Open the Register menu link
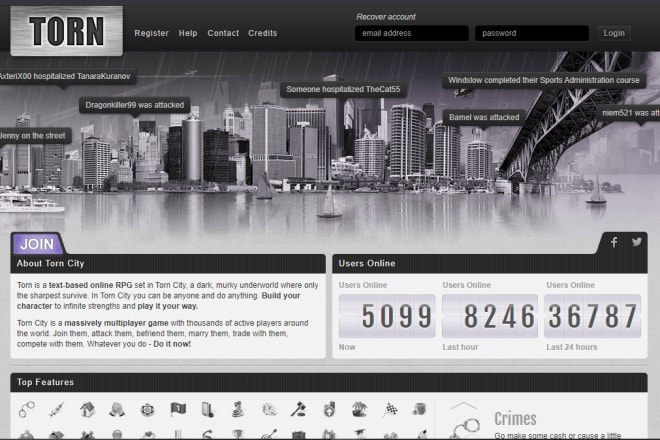Screen dimensions: 660x440 [151, 33]
